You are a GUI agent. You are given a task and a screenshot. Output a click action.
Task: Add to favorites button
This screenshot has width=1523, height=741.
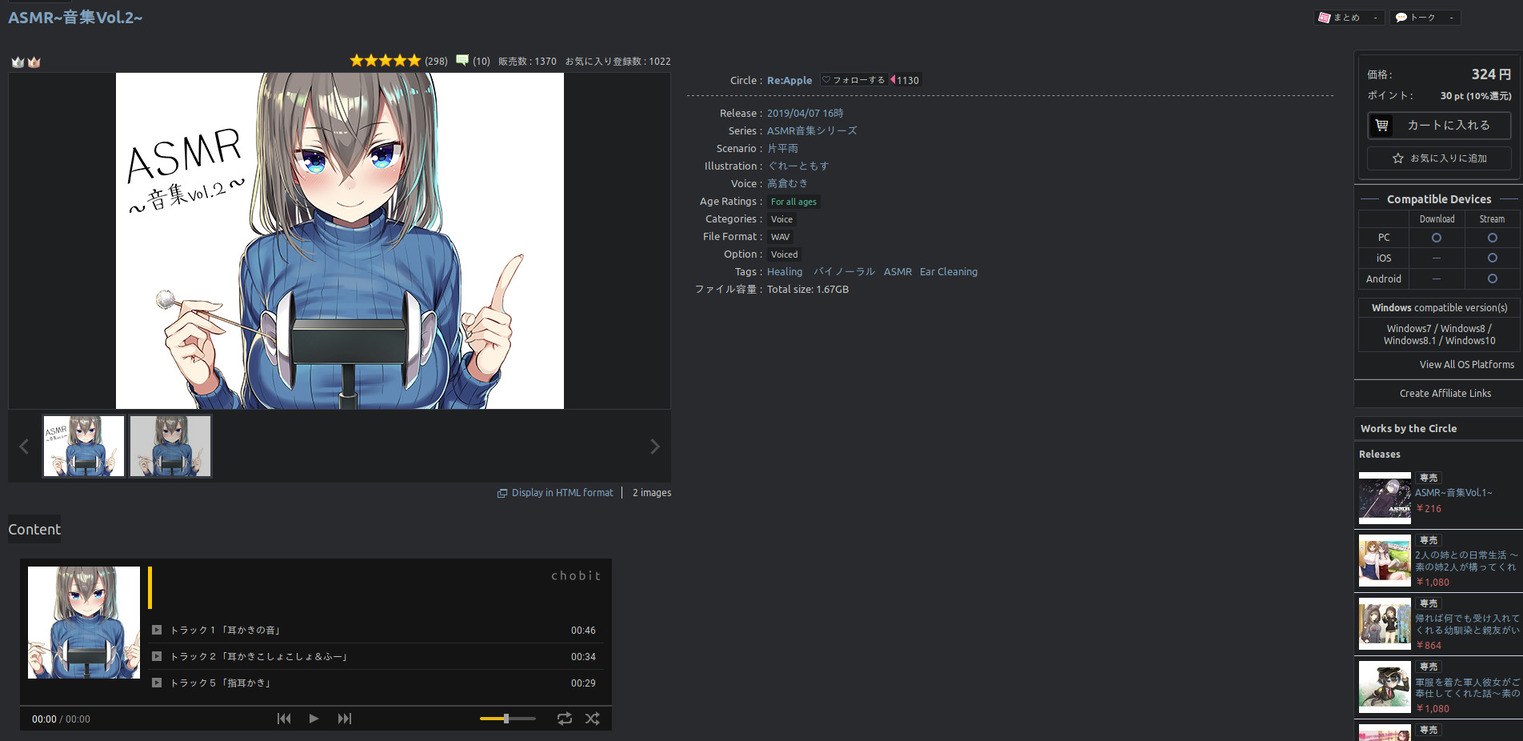[x=1439, y=158]
